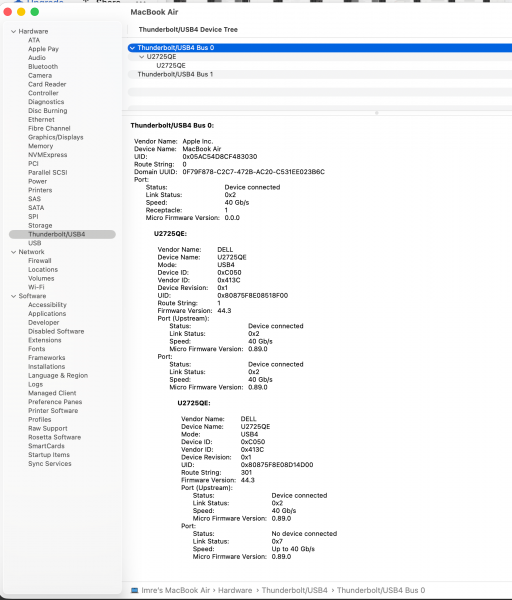Collapse Thunderbolt/USB4 Bus 0 tree row
This screenshot has width=512, height=600.
132,48
